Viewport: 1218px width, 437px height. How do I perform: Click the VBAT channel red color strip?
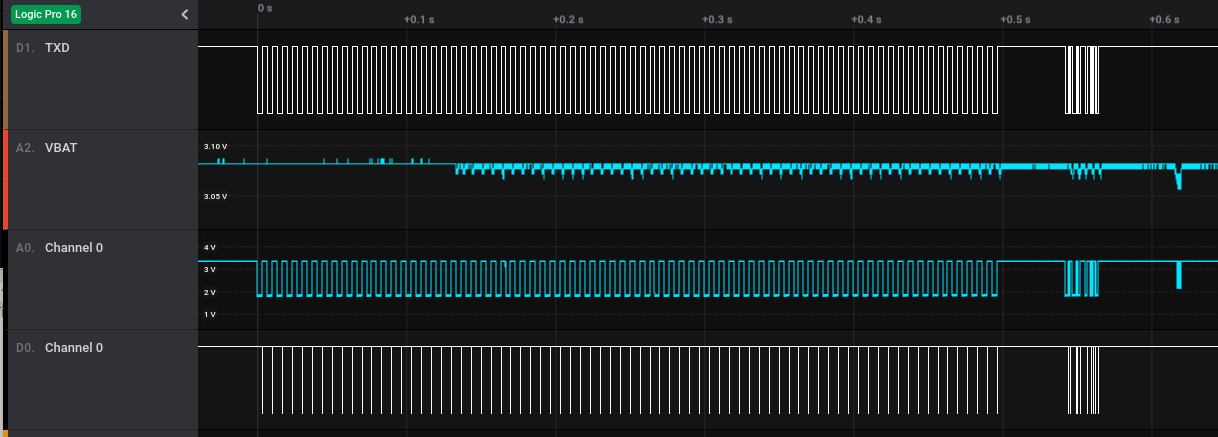tap(5, 180)
